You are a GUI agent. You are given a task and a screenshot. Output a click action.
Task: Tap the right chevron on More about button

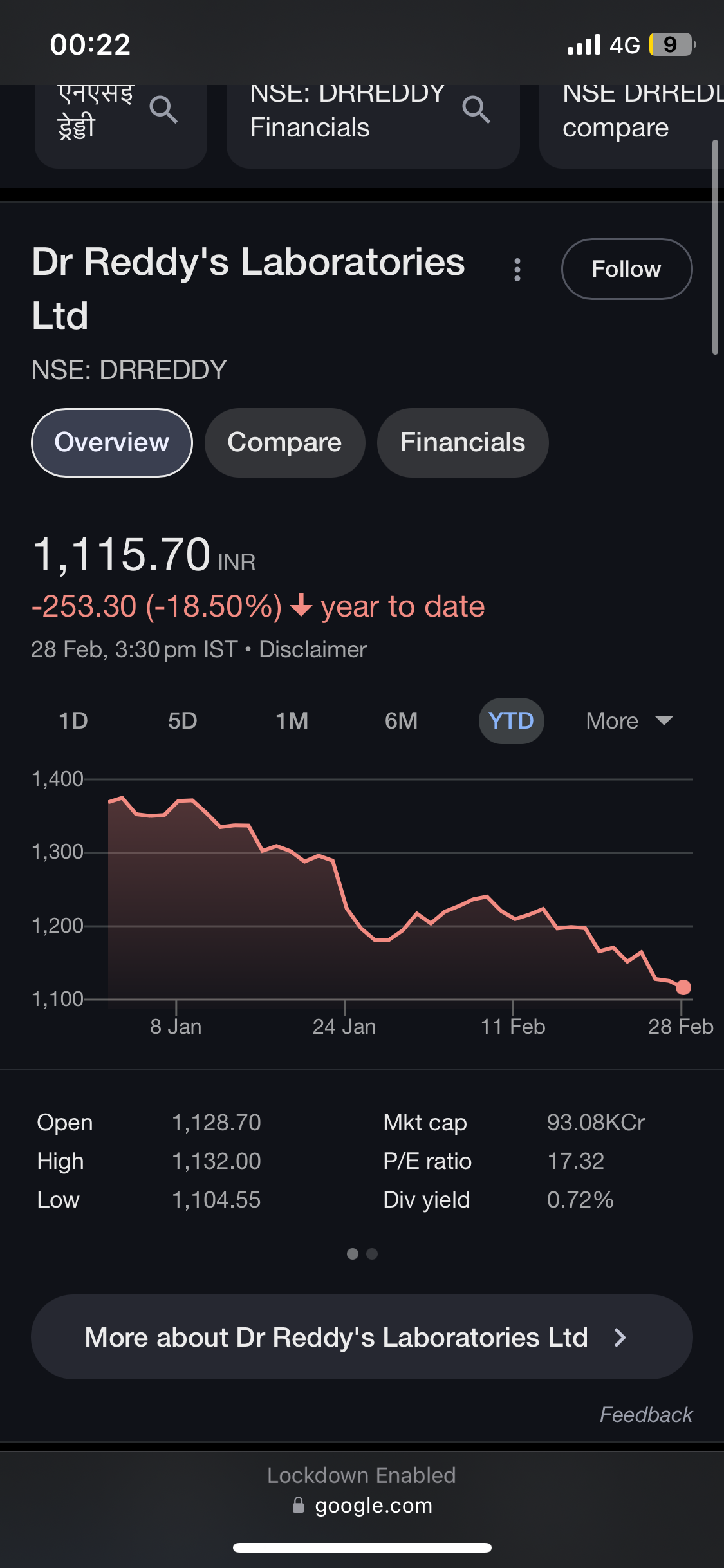pyautogui.click(x=620, y=1338)
